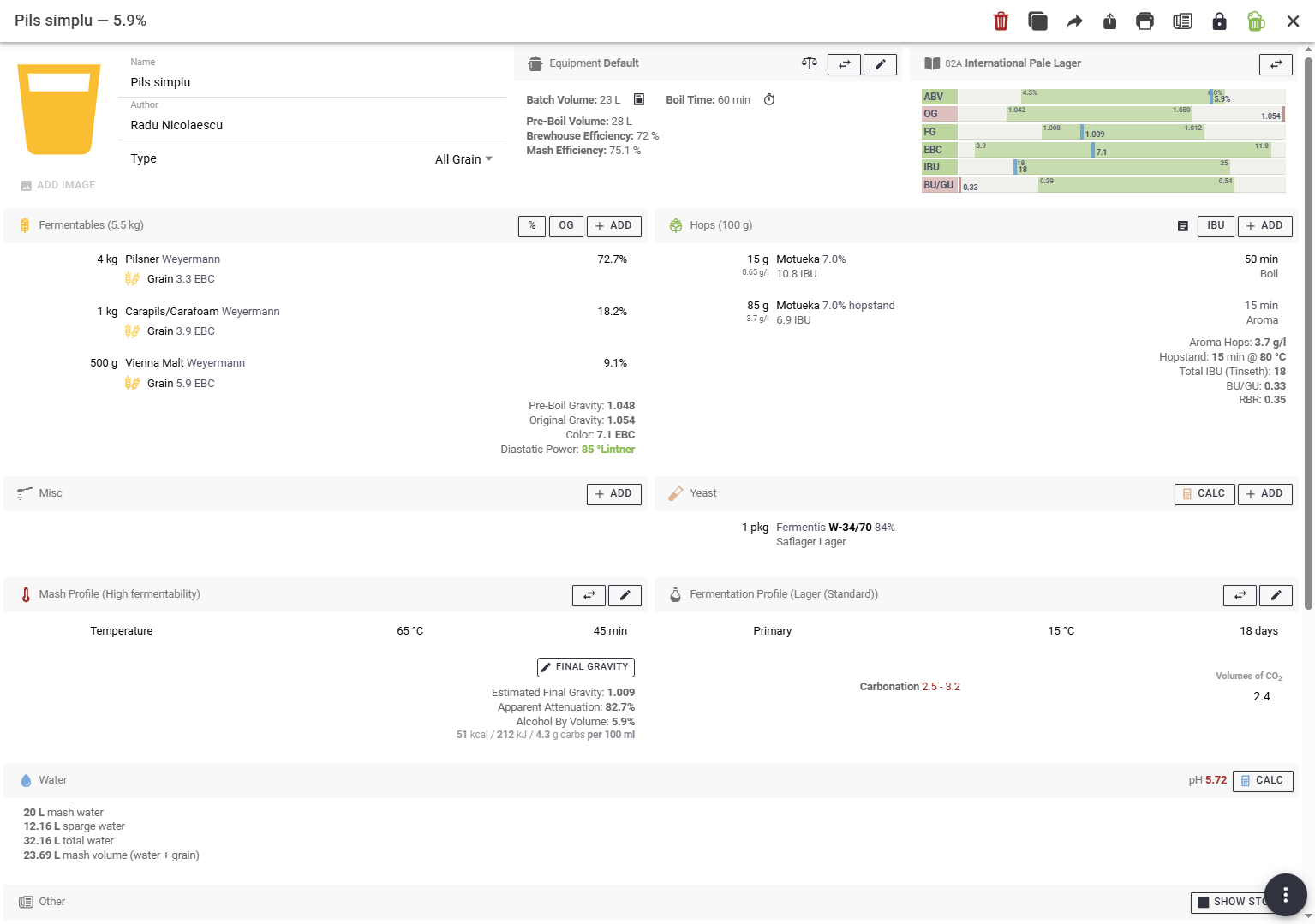
Task: Change the beer style via the swap button
Action: [1276, 64]
